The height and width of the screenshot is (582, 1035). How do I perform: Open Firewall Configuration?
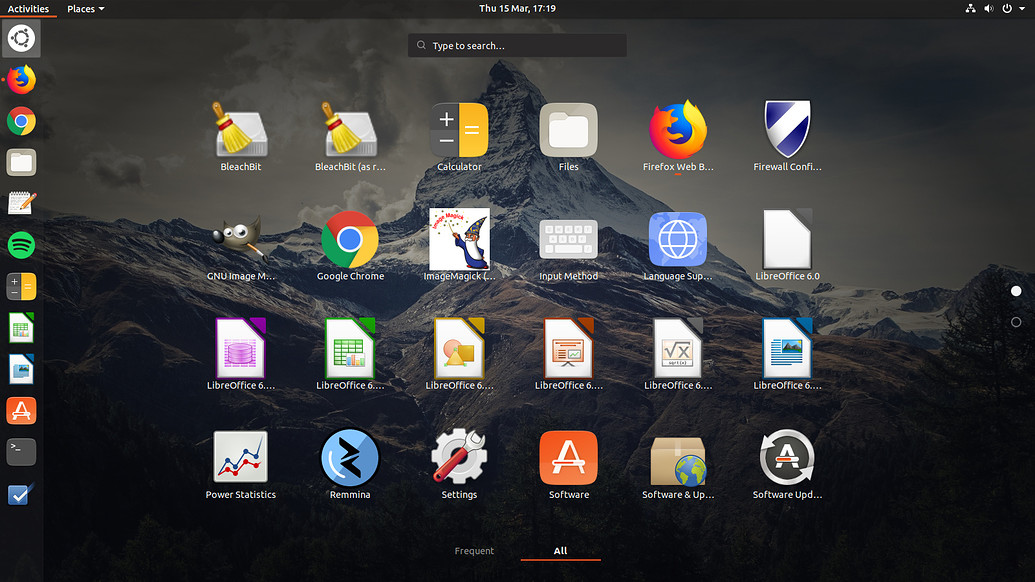click(787, 130)
